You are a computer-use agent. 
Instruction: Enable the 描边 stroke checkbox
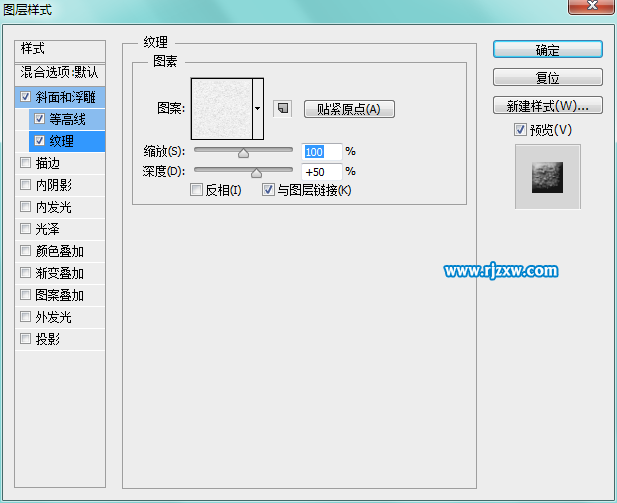(x=26, y=163)
